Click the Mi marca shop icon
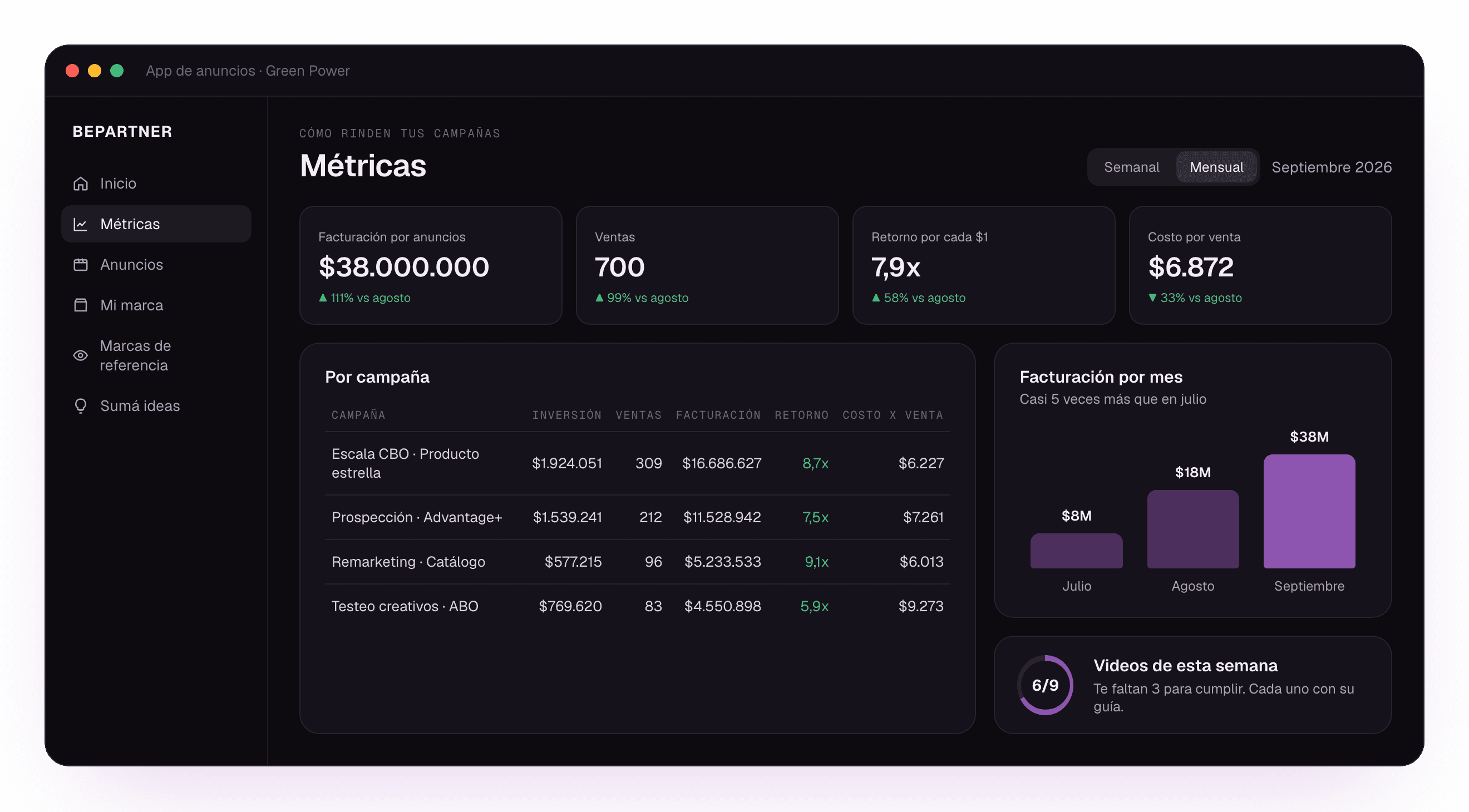Image resolution: width=1469 pixels, height=812 pixels. 81,305
